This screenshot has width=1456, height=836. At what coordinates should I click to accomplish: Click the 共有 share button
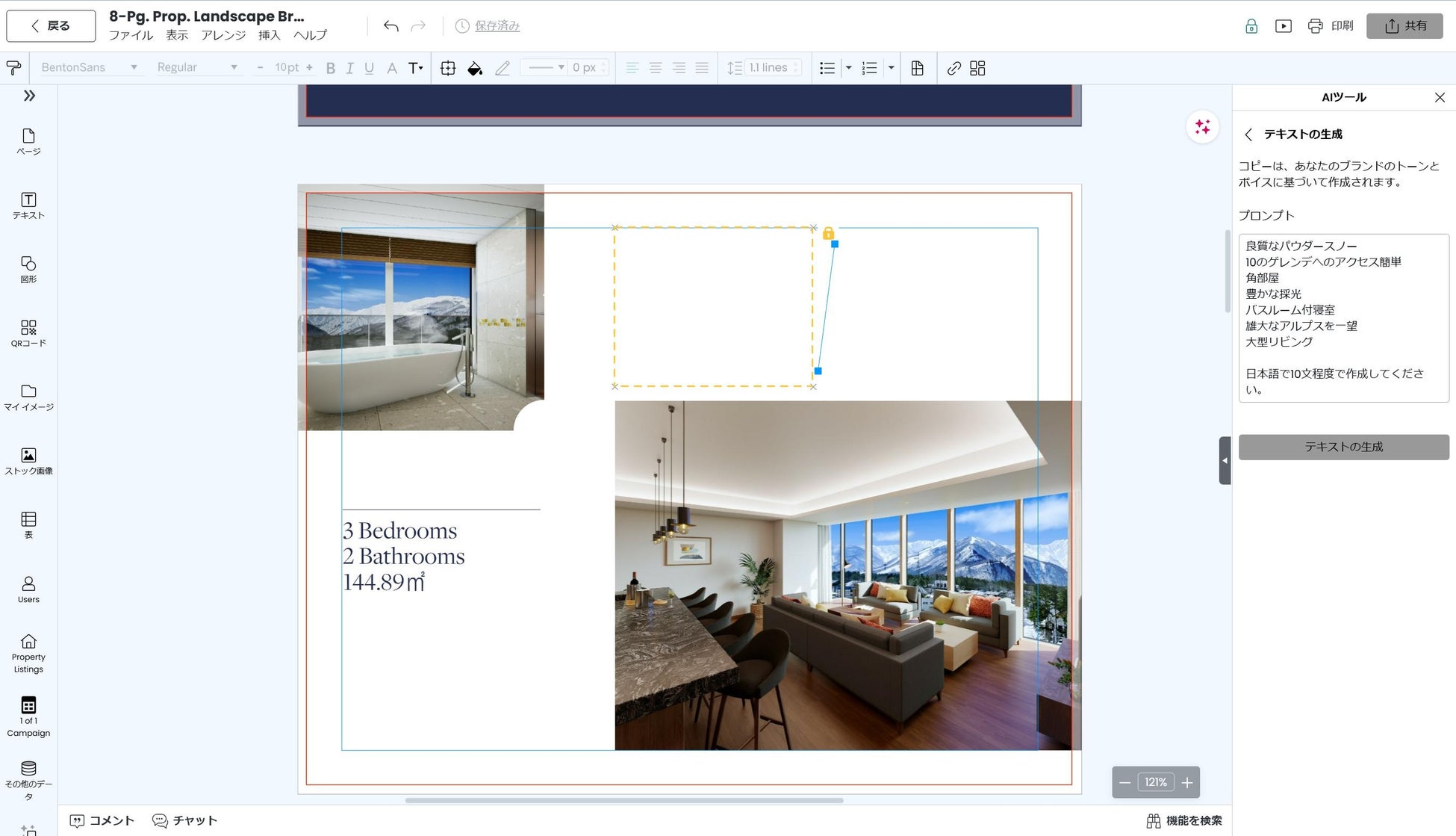(1404, 26)
